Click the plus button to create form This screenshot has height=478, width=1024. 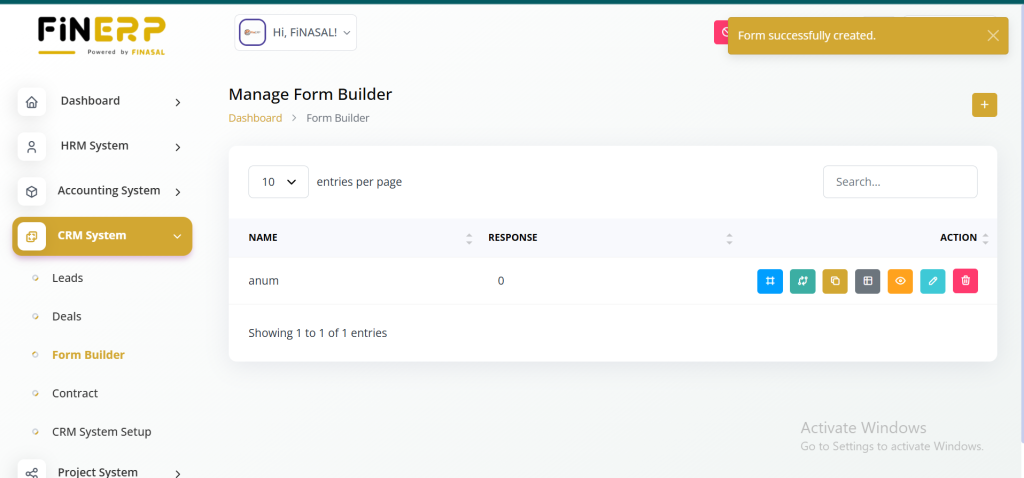click(984, 105)
